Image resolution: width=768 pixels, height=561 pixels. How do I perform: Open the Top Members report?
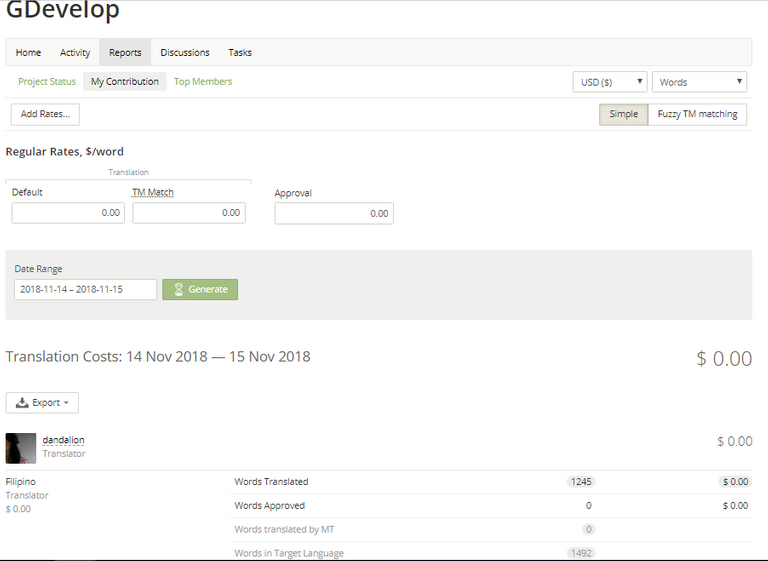pyautogui.click(x=203, y=82)
